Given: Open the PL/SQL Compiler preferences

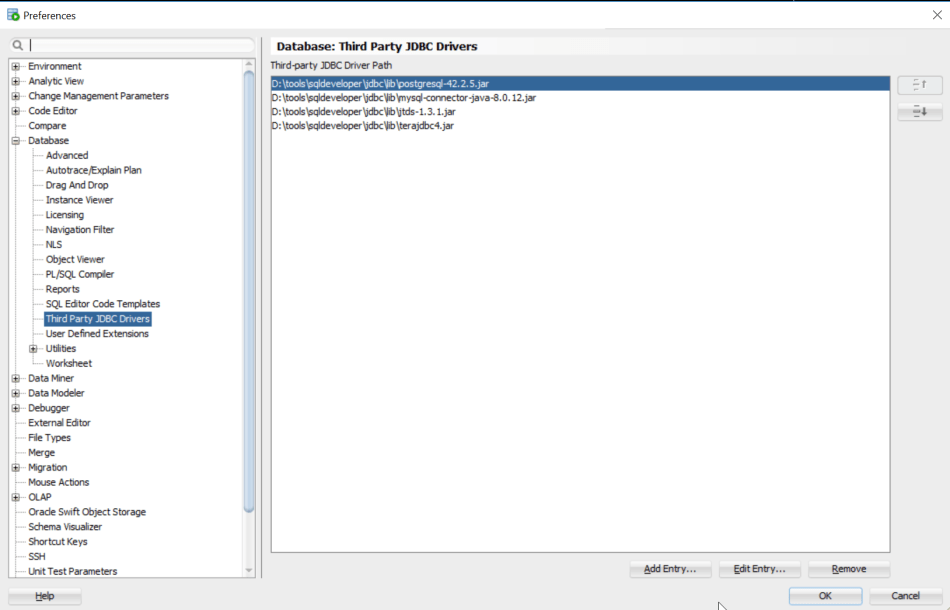Looking at the screenshot, I should 78,274.
